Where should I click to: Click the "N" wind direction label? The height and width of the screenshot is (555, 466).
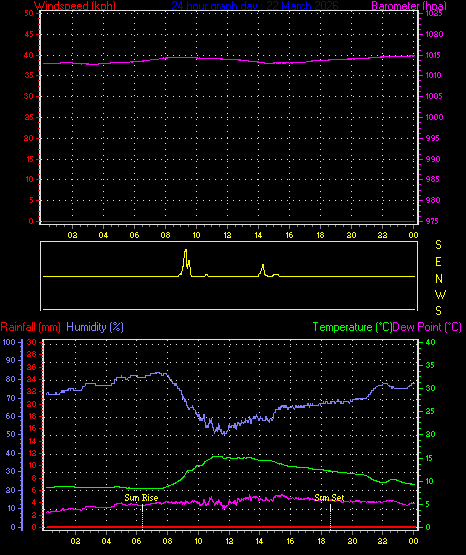tap(439, 279)
